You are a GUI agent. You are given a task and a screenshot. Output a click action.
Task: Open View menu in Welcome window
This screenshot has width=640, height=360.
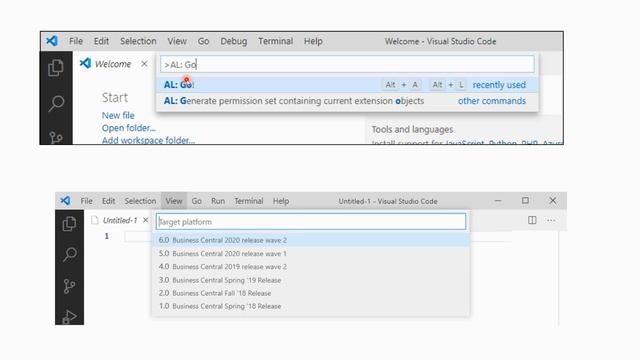tap(177, 41)
